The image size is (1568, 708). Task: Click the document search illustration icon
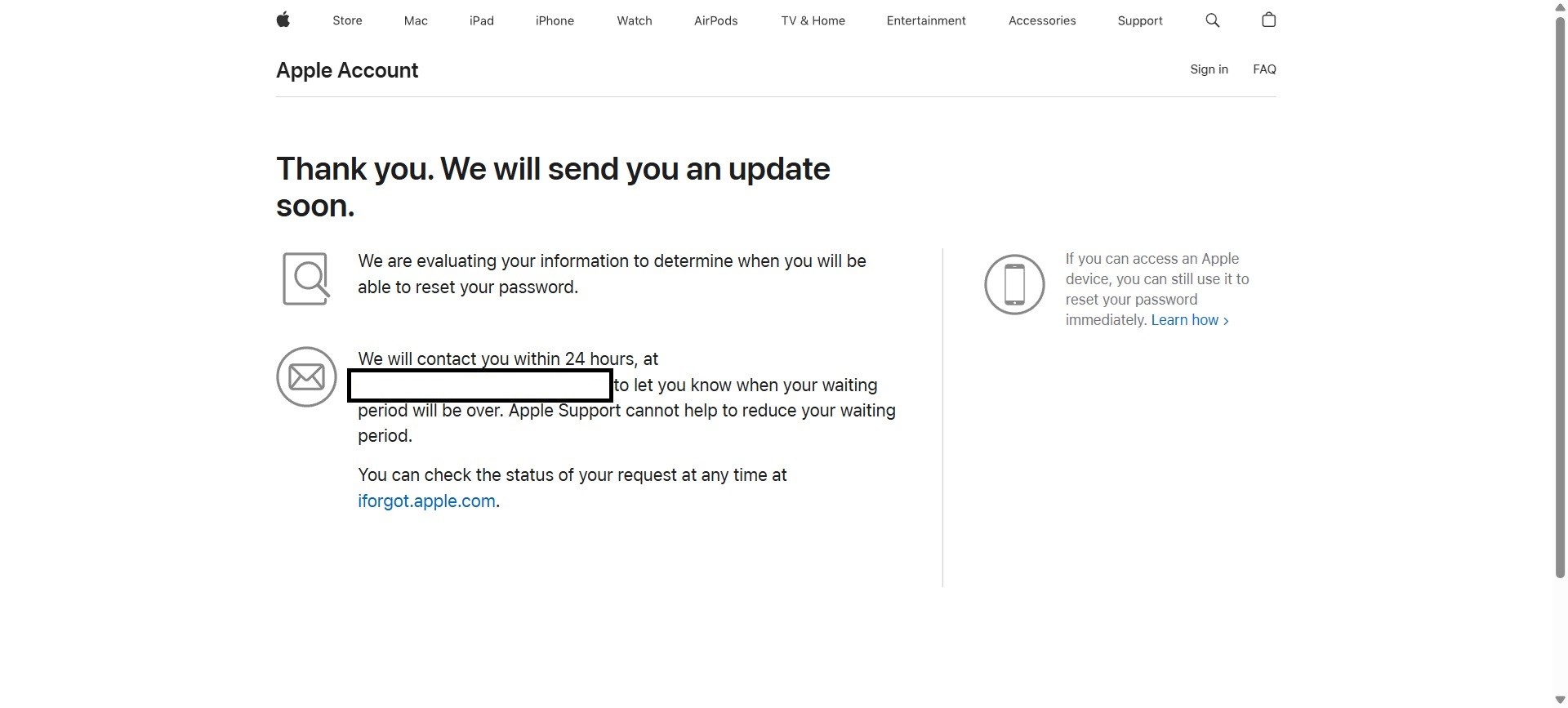(x=306, y=279)
